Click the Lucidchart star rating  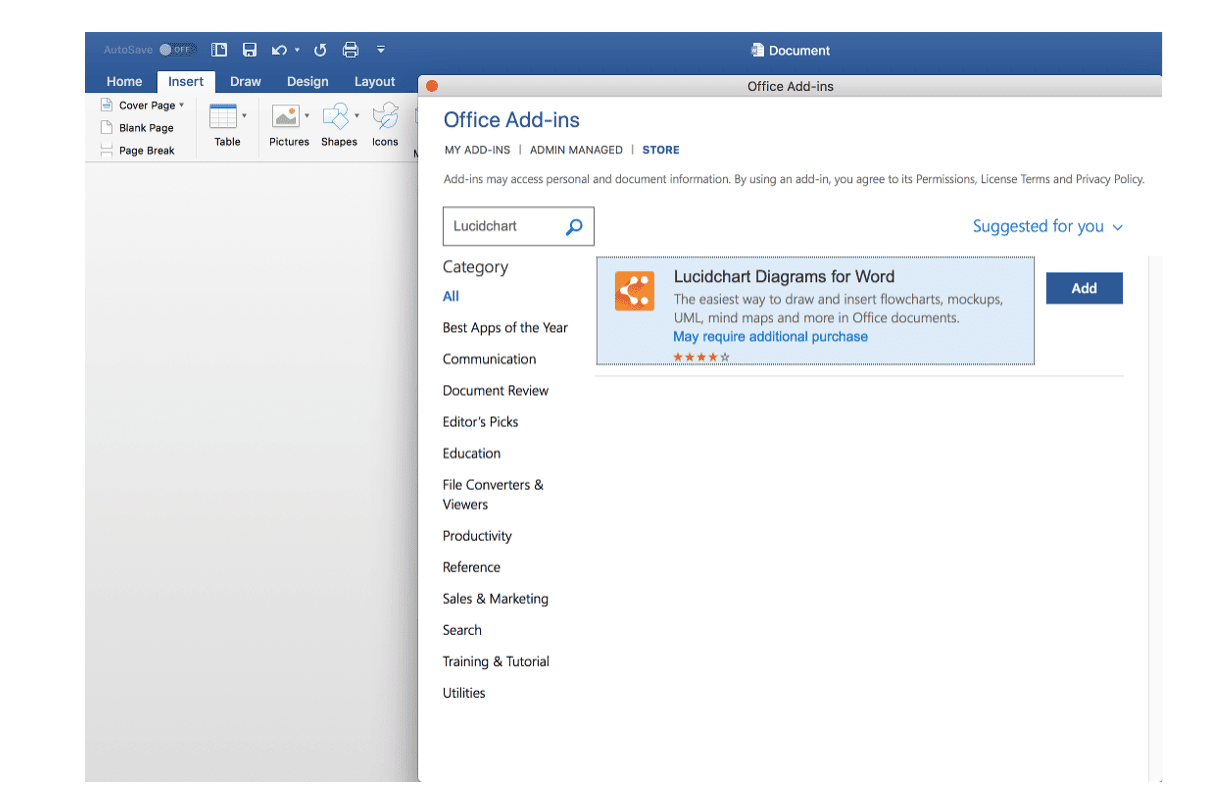701,356
